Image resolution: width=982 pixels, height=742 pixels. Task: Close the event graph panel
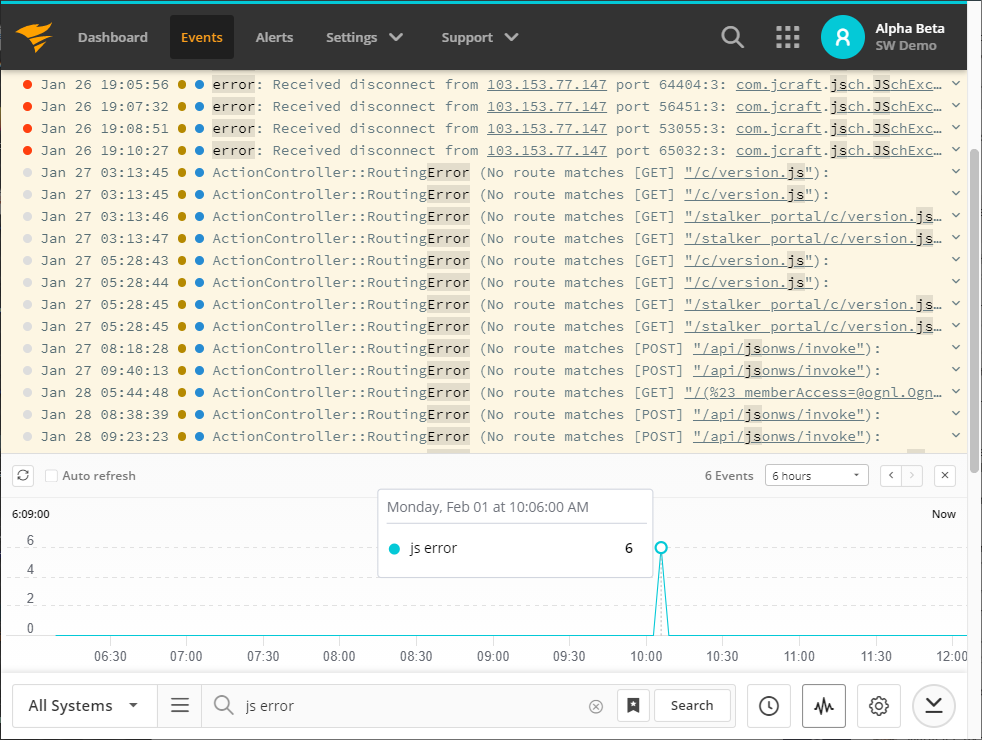click(945, 476)
